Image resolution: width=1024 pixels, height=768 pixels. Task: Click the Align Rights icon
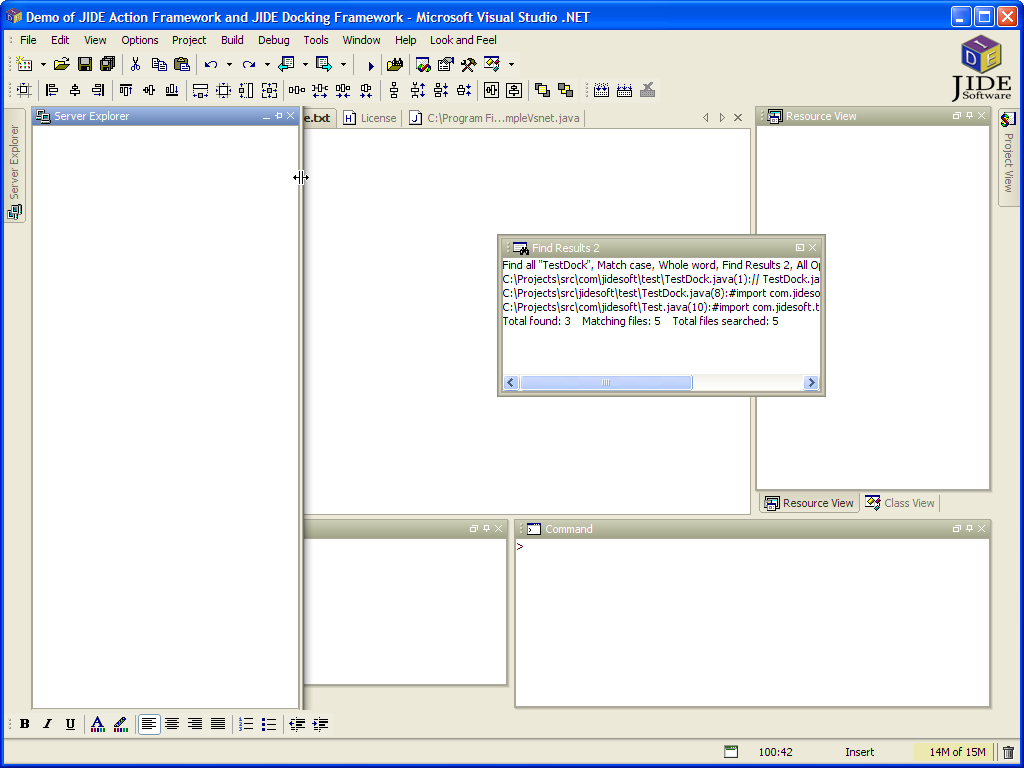pos(98,90)
